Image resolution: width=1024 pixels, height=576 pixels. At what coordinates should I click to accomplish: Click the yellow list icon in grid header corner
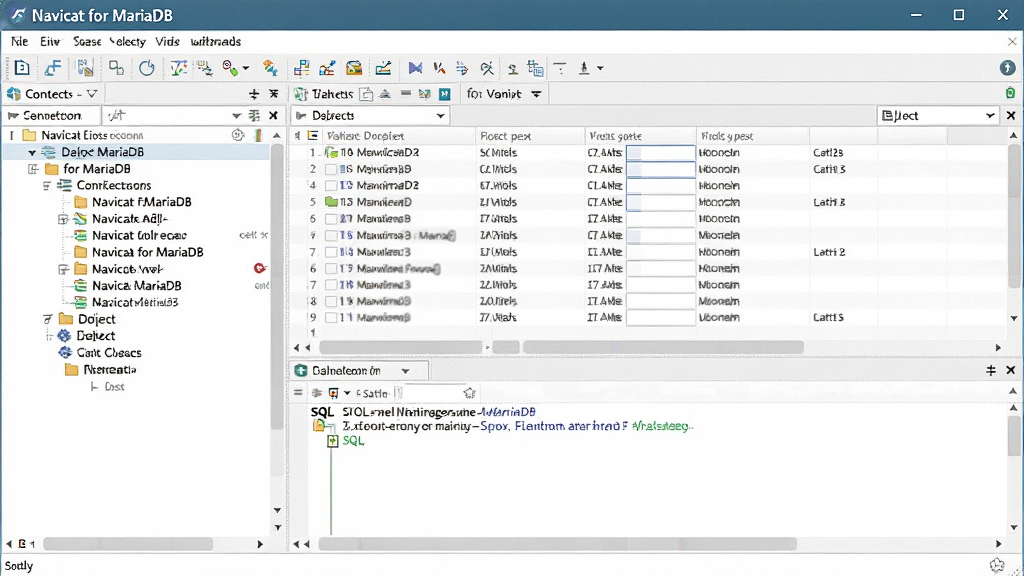coord(313,136)
